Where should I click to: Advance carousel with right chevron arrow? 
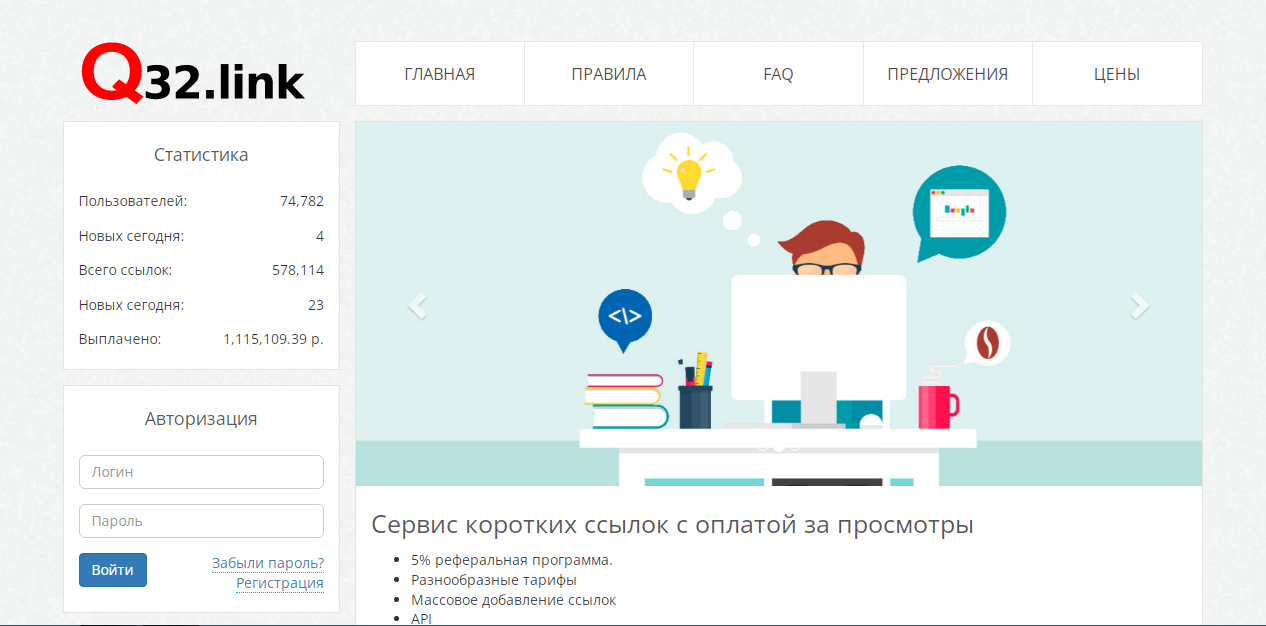(x=1139, y=305)
